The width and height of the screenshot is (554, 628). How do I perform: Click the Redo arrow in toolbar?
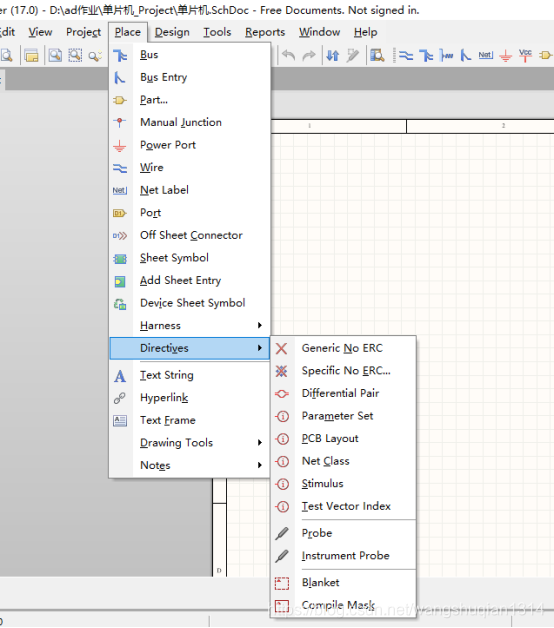coord(308,55)
